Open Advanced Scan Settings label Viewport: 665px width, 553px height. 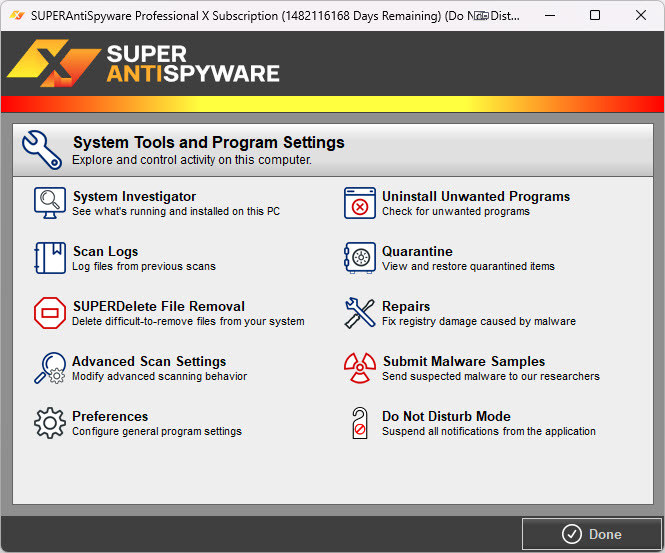pyautogui.click(x=149, y=362)
